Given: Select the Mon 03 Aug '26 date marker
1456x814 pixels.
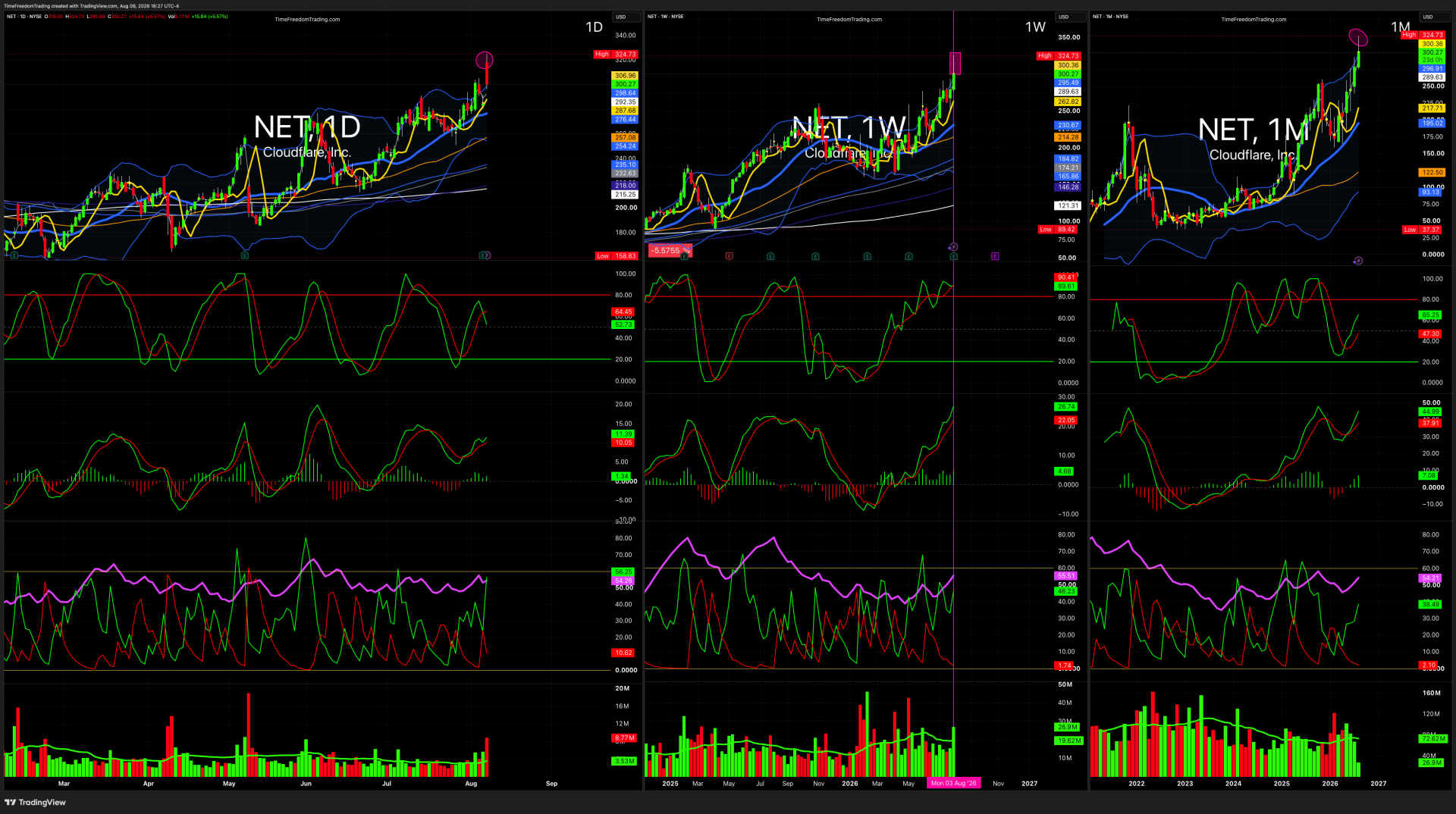Looking at the screenshot, I should coord(953,783).
